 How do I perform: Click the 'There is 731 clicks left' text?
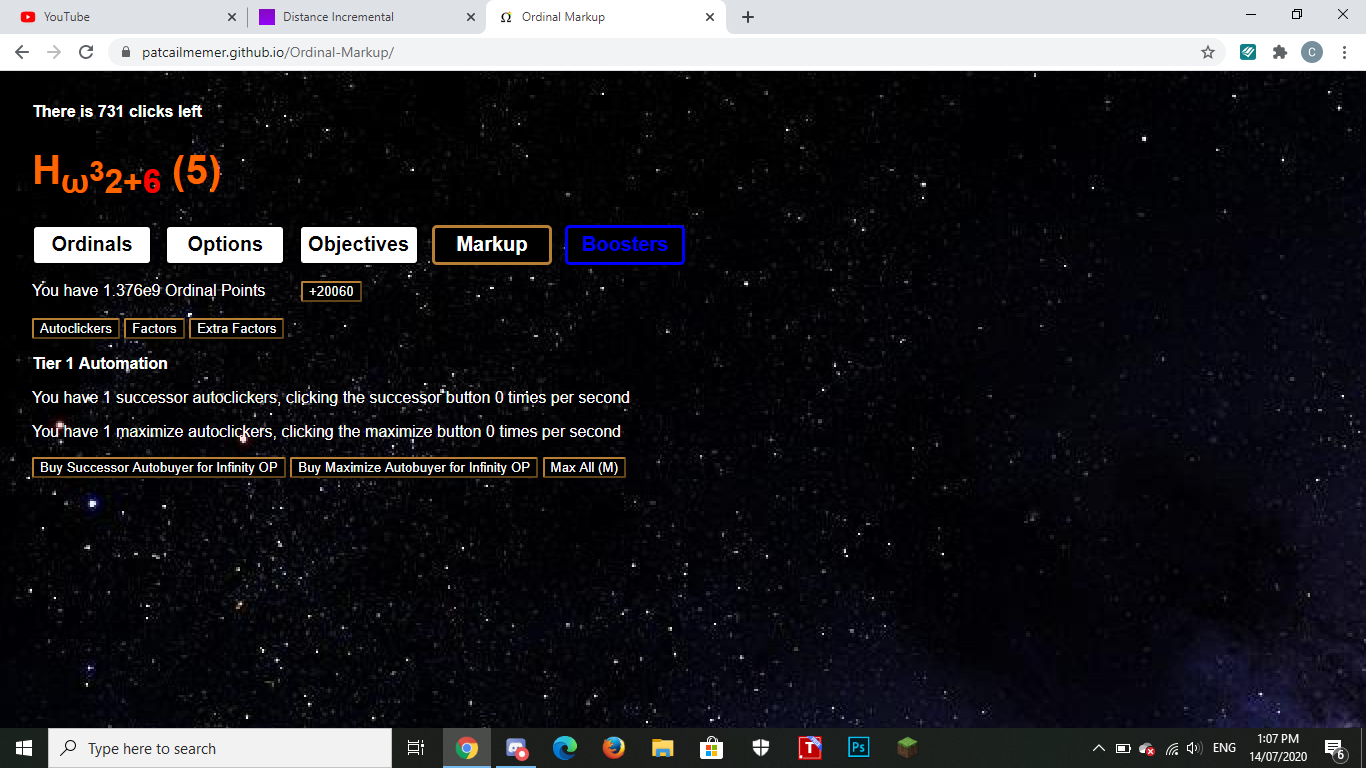click(118, 111)
